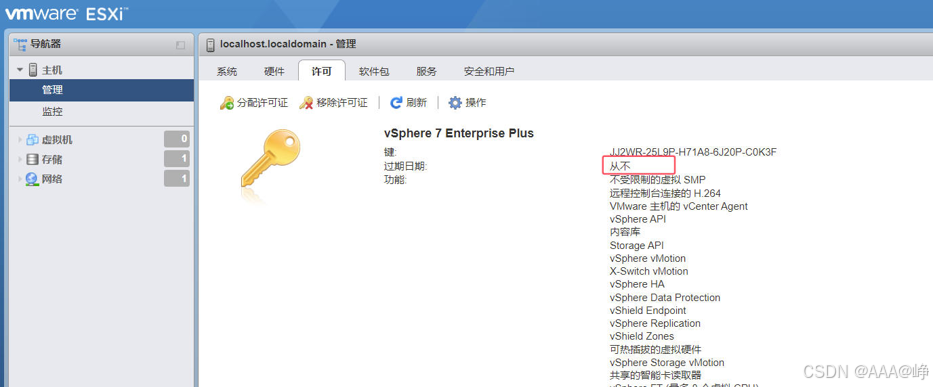This screenshot has height=387, width=933.
Task: Click the Storage API feature entry
Action: [637, 245]
